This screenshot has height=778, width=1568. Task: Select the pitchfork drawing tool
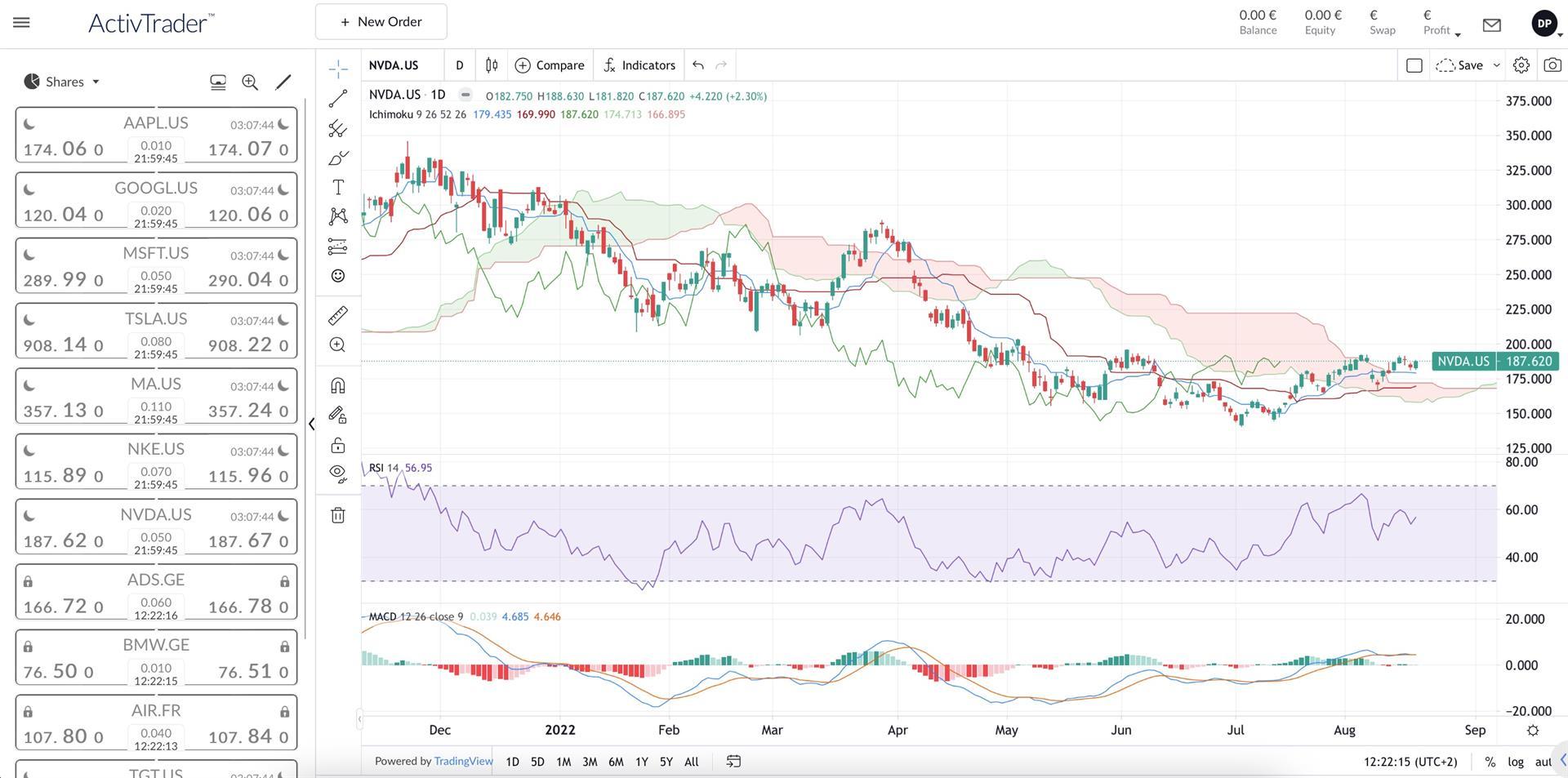coord(338,128)
